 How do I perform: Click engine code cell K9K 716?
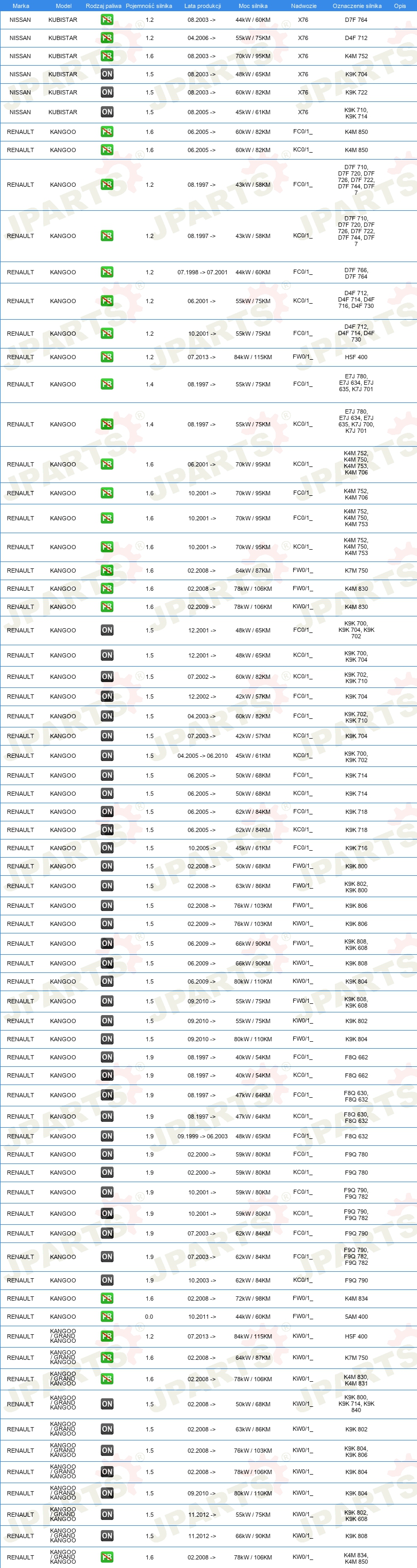click(x=356, y=848)
